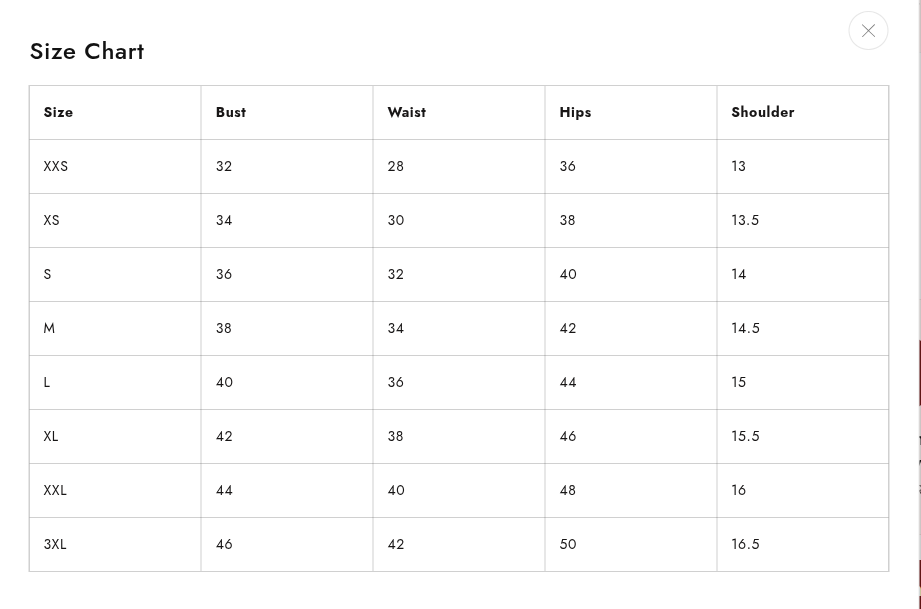Select the Waist column header
The width and height of the screenshot is (921, 609).
coord(407,112)
